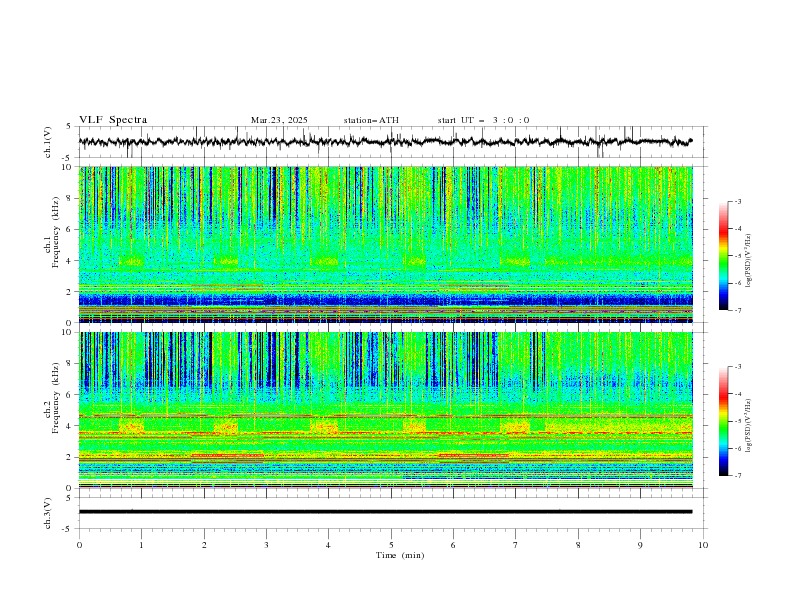This screenshot has width=792, height=612.
Task: Click the ch.2 spectrogram panel
Action: coord(386,410)
